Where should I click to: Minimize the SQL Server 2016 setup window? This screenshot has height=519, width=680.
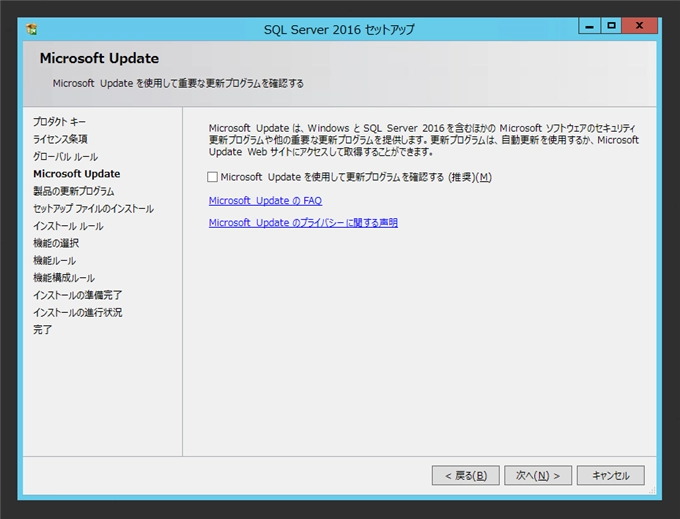(x=589, y=26)
